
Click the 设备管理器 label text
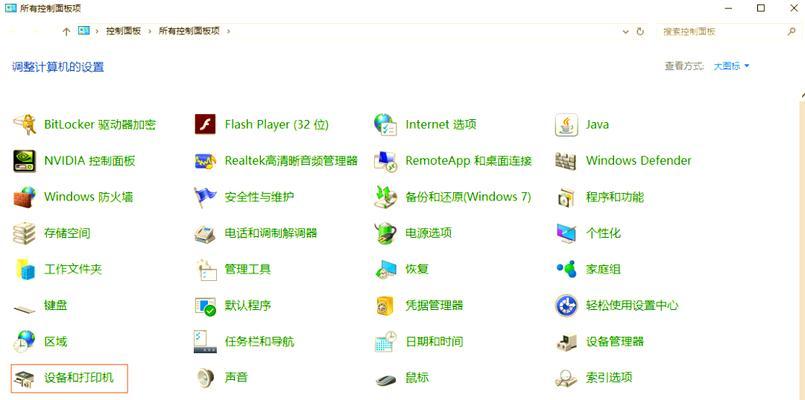tap(615, 341)
